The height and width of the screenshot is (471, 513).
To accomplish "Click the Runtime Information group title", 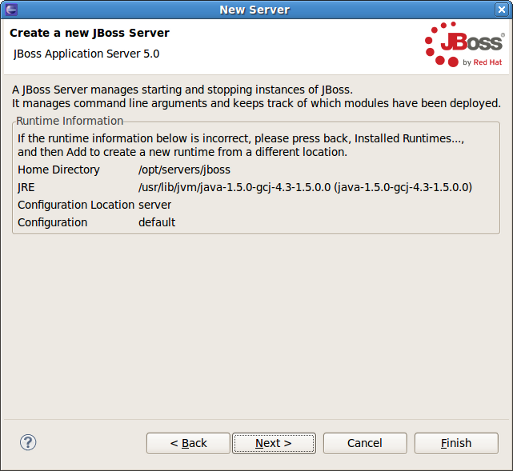I will [70, 121].
